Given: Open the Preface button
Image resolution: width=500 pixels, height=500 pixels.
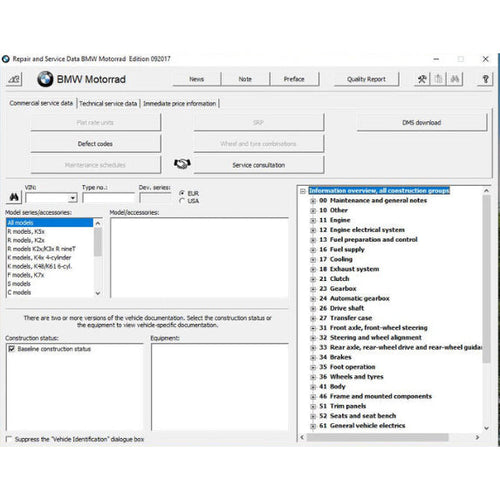Looking at the screenshot, I should coord(294,79).
